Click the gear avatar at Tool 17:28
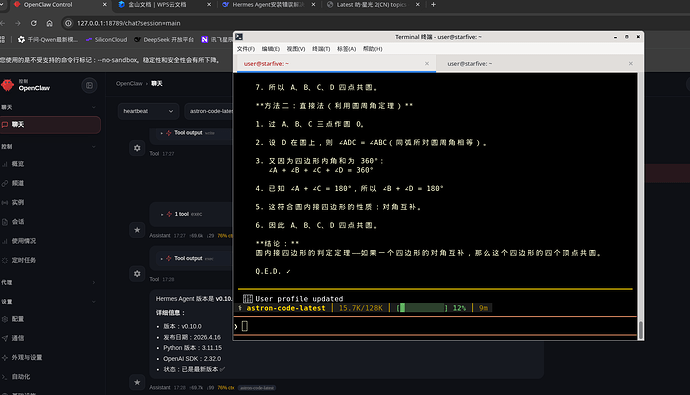Image resolution: width=690 pixels, height=395 pixels. 137,274
